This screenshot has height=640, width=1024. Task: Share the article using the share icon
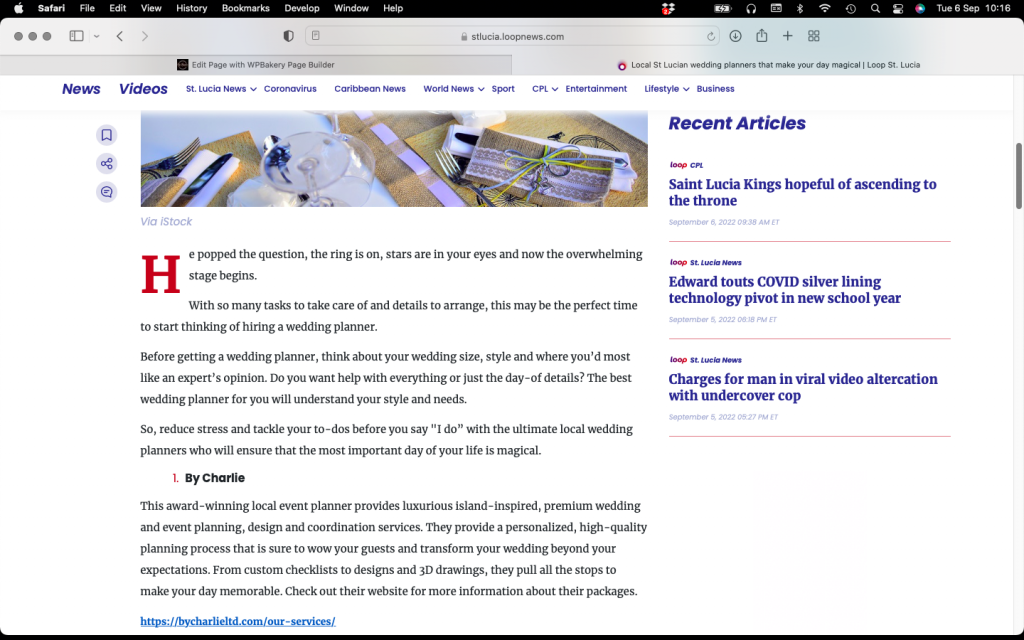click(106, 163)
